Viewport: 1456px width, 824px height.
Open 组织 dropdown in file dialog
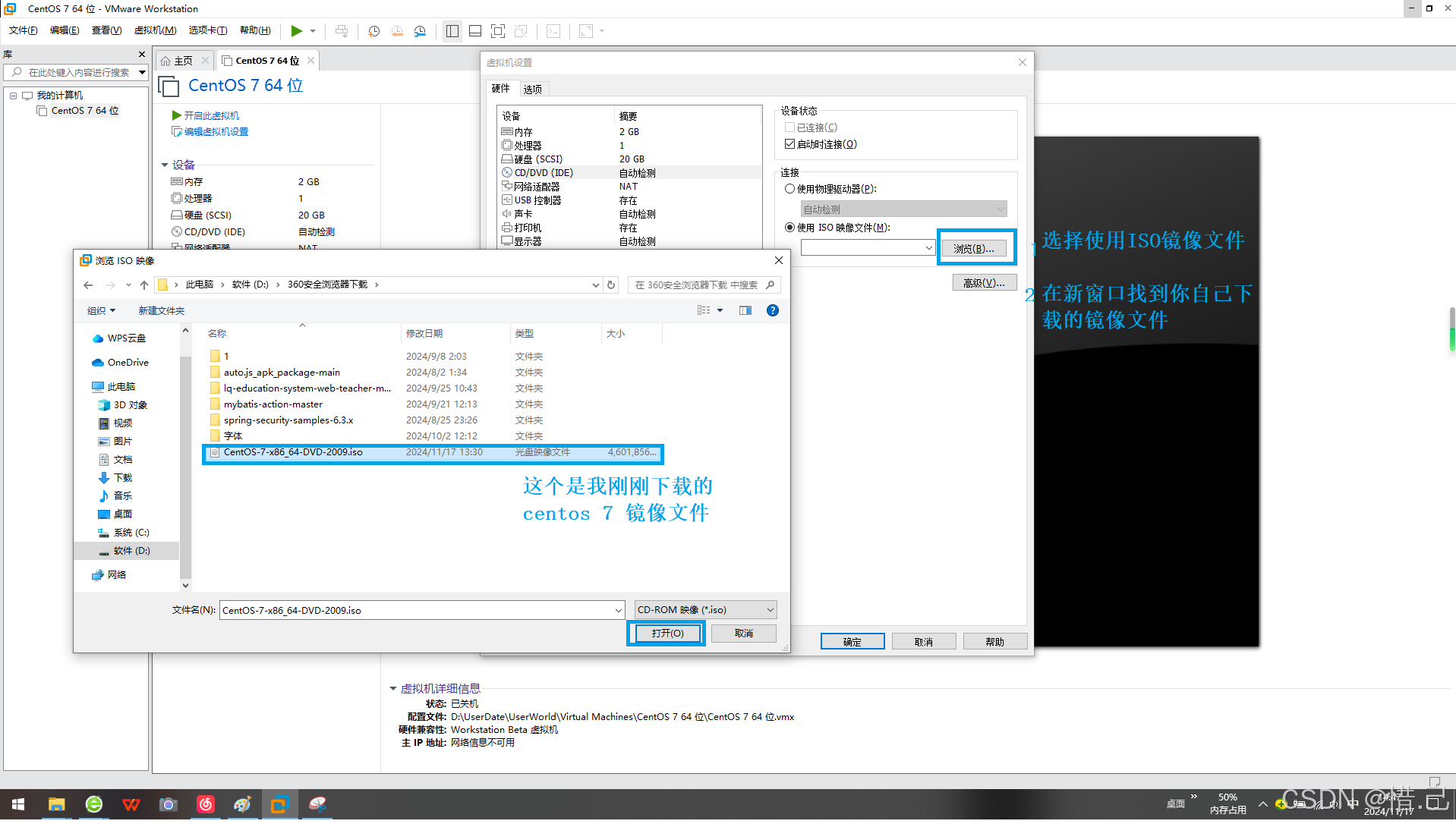pyautogui.click(x=101, y=311)
